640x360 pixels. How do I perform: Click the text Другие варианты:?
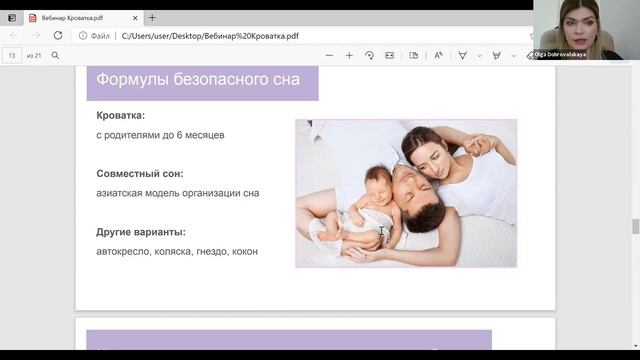141,232
